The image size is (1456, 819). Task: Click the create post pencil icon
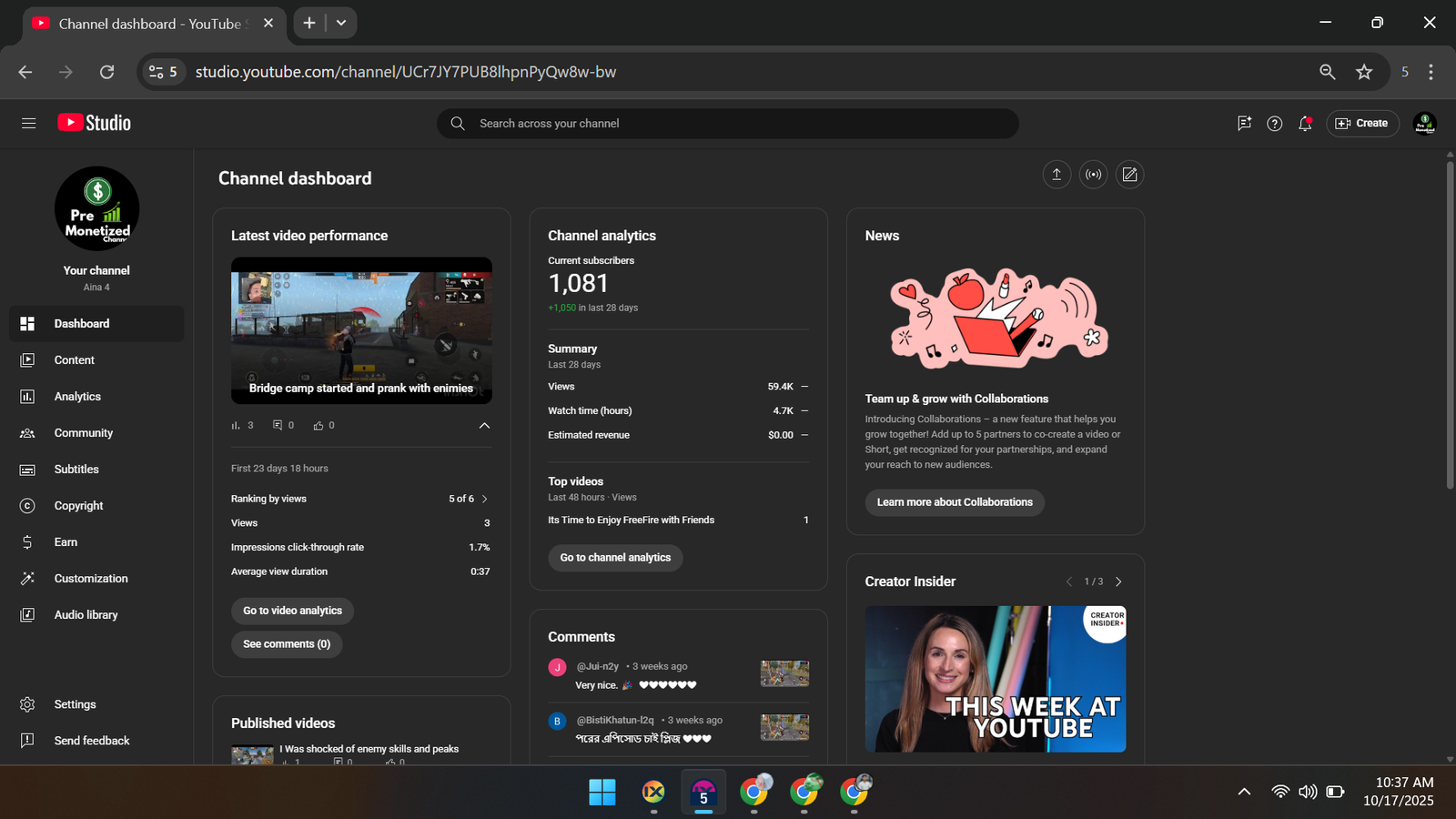click(x=1129, y=175)
